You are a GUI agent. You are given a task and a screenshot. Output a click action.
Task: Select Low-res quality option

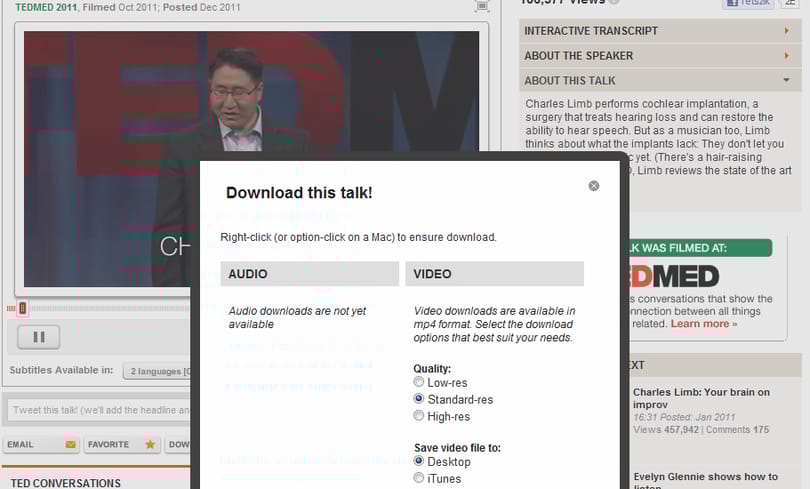point(418,382)
